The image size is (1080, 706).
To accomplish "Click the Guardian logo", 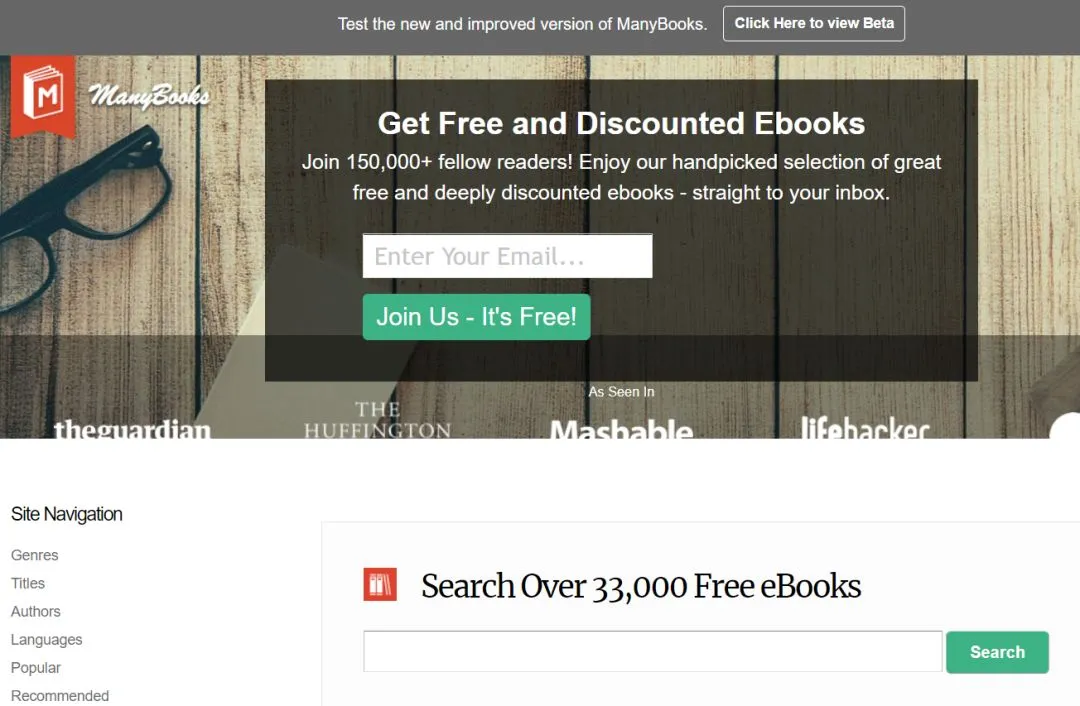I will pyautogui.click(x=132, y=428).
